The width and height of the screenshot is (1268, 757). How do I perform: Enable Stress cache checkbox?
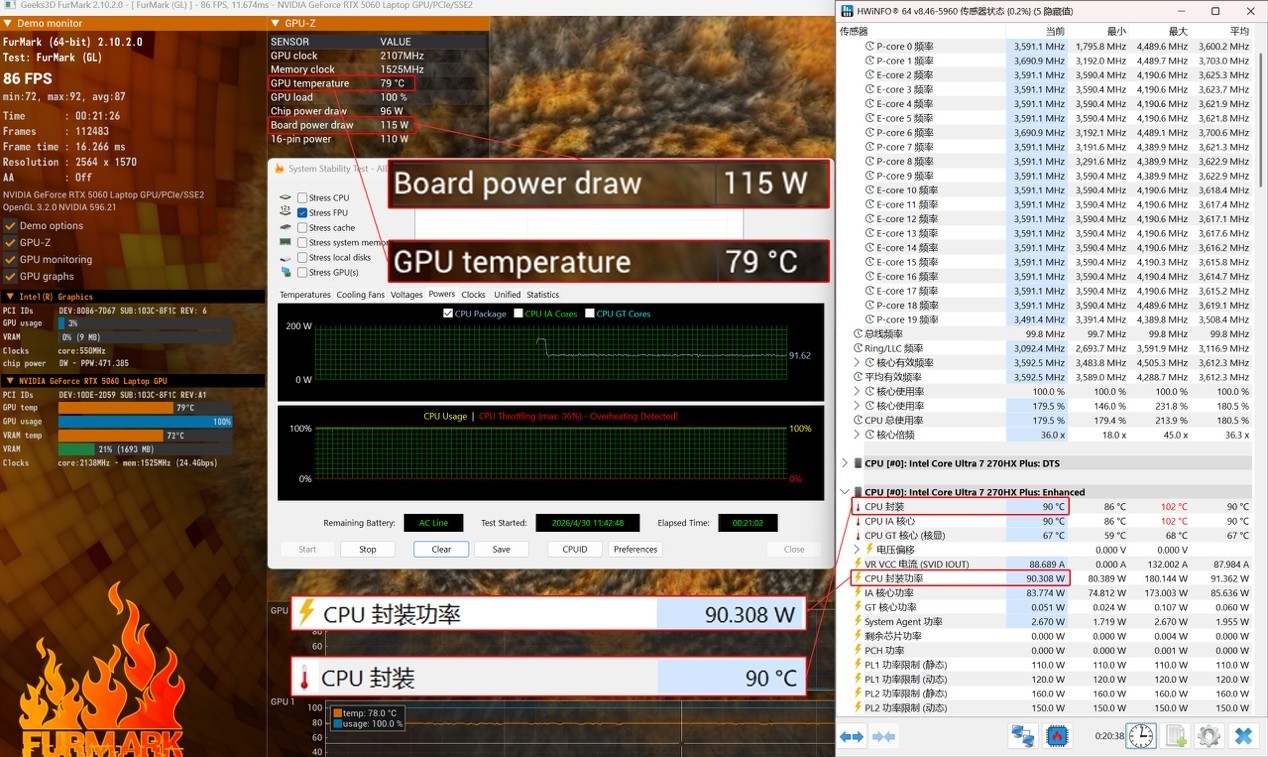pyautogui.click(x=302, y=228)
